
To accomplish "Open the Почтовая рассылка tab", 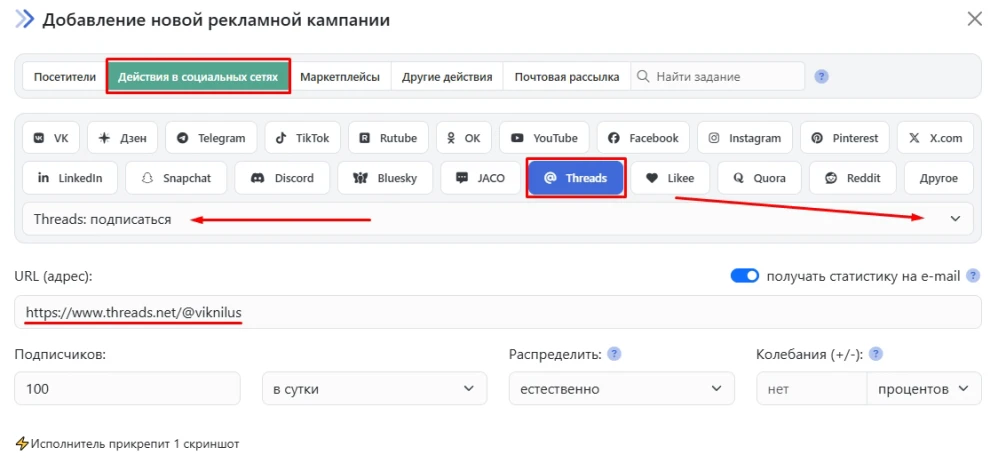I will pos(566,76).
